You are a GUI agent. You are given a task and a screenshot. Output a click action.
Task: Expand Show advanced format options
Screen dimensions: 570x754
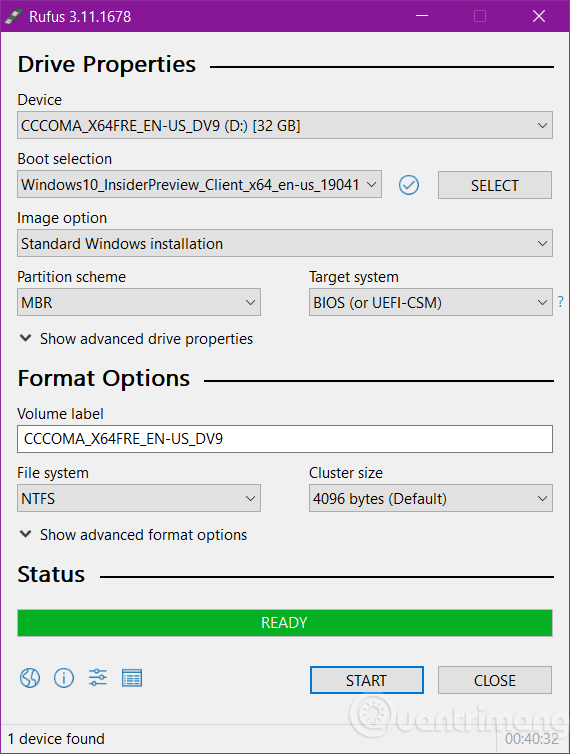coord(133,535)
